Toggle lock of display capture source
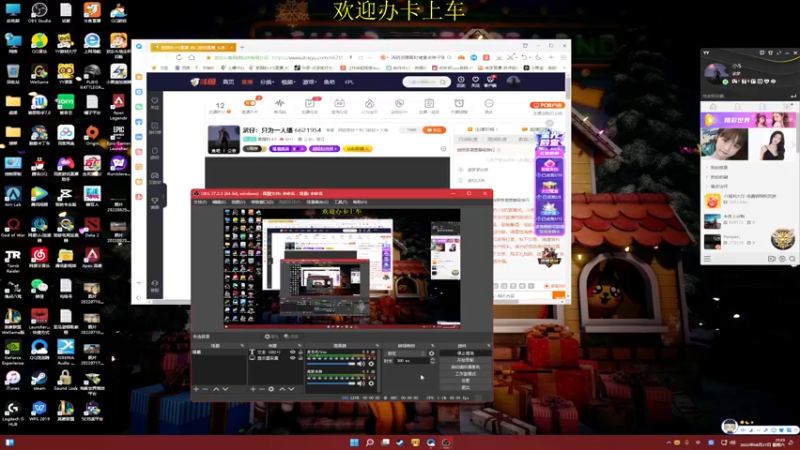The width and height of the screenshot is (800, 450). [x=301, y=358]
